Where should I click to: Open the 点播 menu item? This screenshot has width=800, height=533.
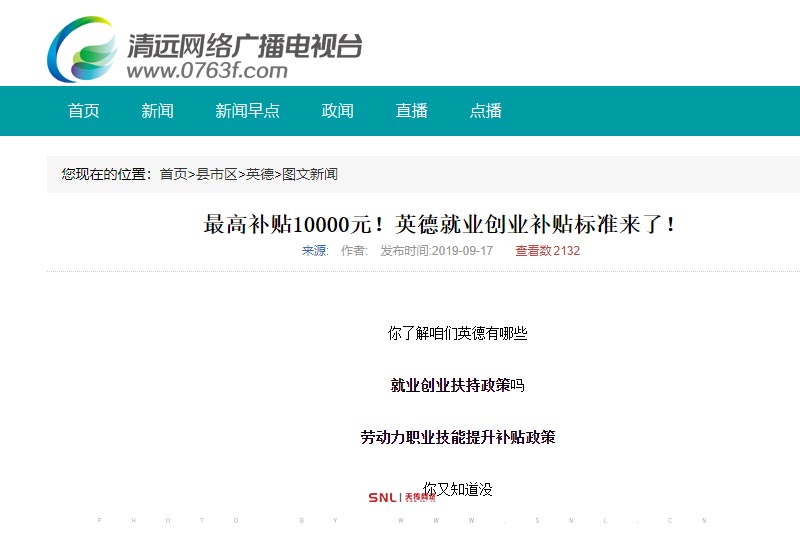coord(485,111)
